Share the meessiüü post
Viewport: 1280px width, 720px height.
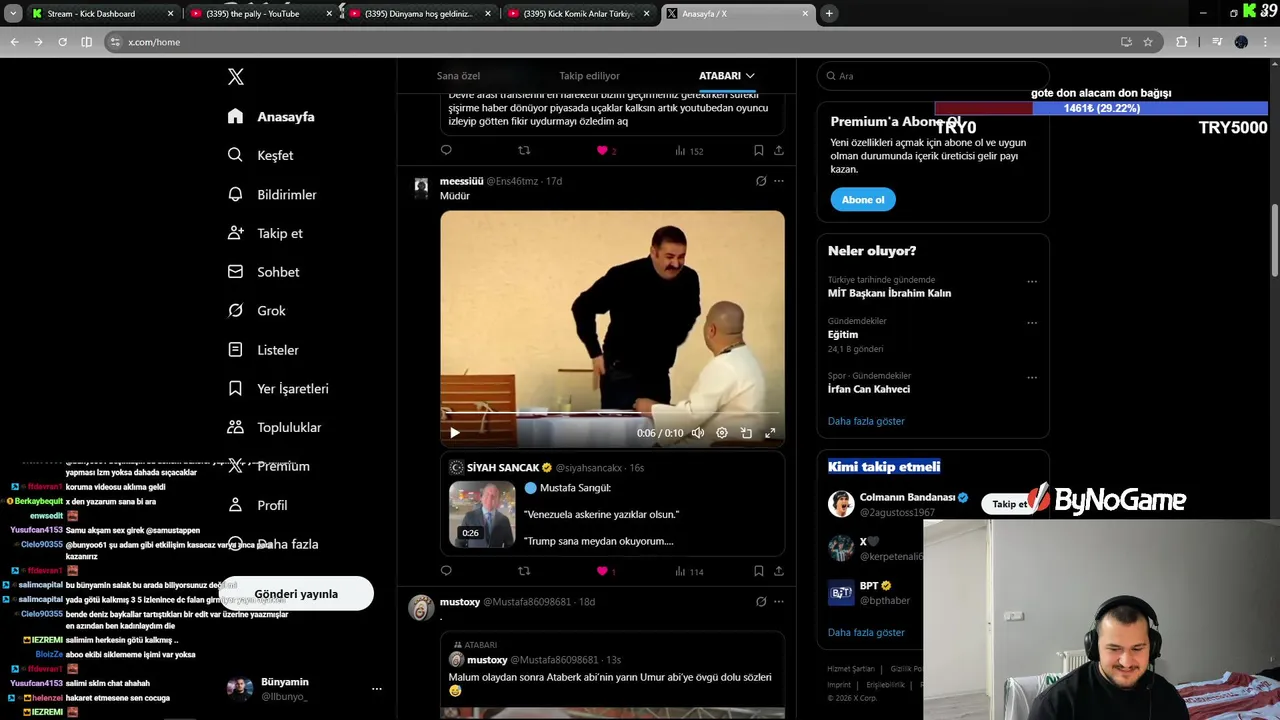coord(778,571)
